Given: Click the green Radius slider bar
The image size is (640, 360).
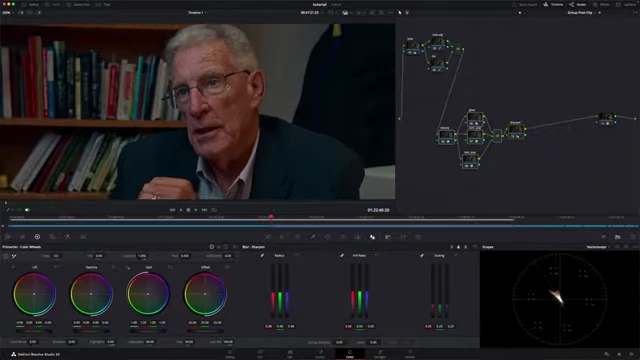Looking at the screenshot, I should (x=280, y=291).
